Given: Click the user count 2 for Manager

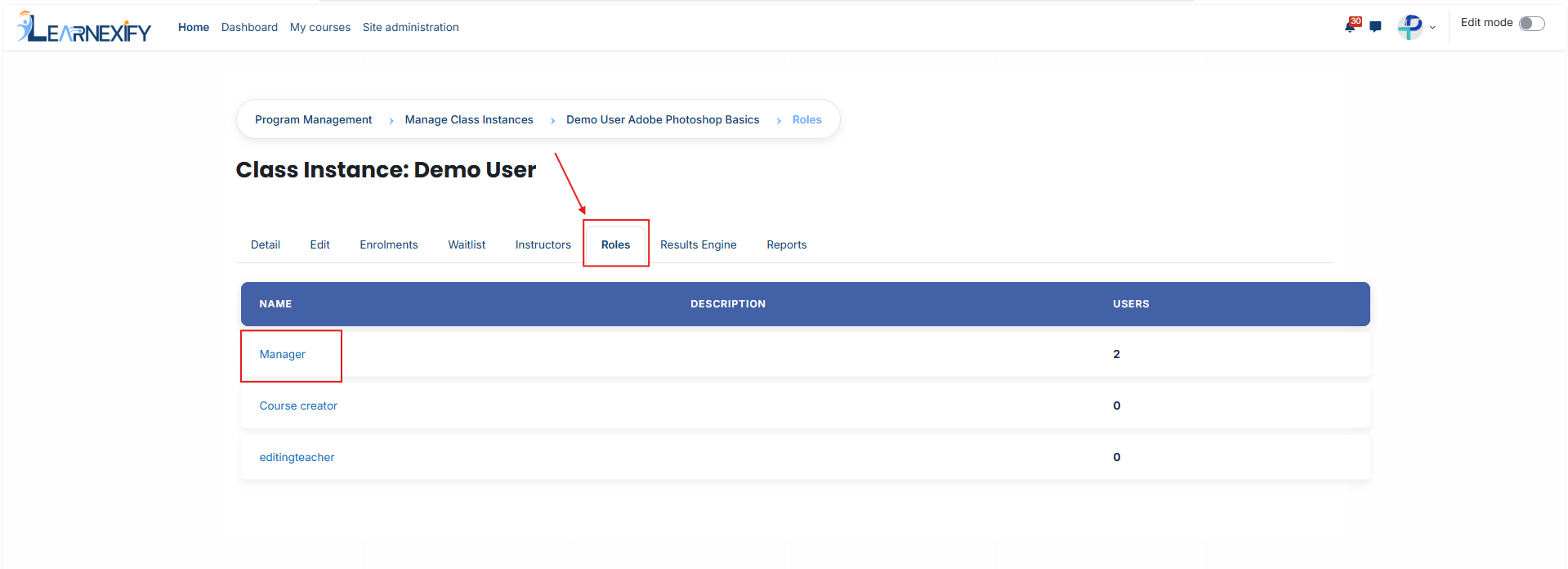Looking at the screenshot, I should tap(1117, 354).
